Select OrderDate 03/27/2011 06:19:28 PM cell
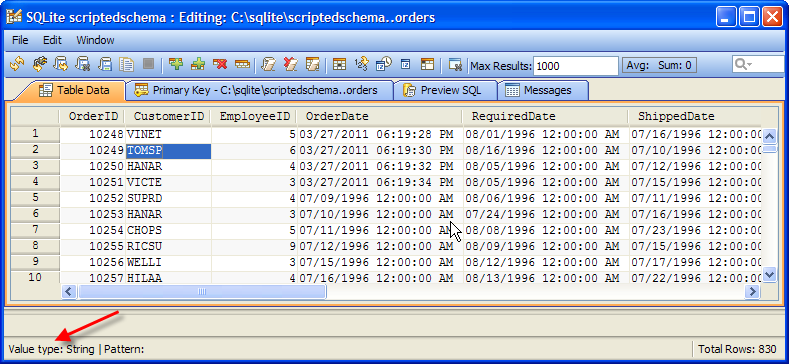This screenshot has height=364, width=789. (380, 134)
